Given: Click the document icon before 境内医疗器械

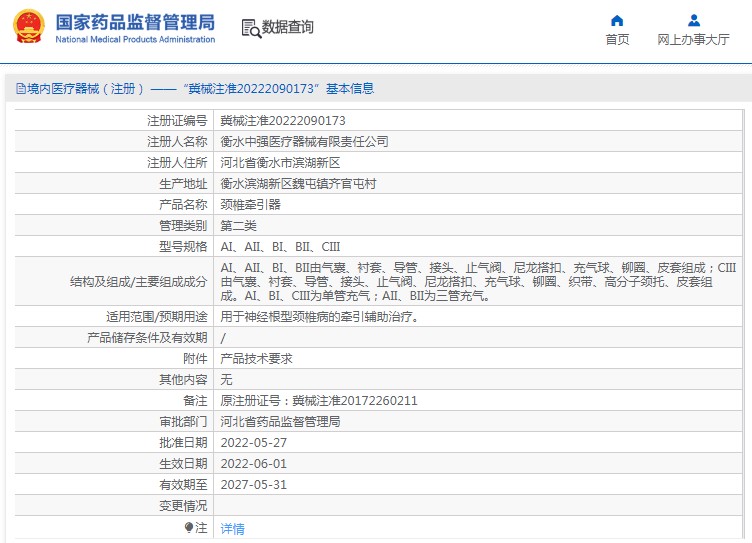Looking at the screenshot, I should [x=21, y=89].
